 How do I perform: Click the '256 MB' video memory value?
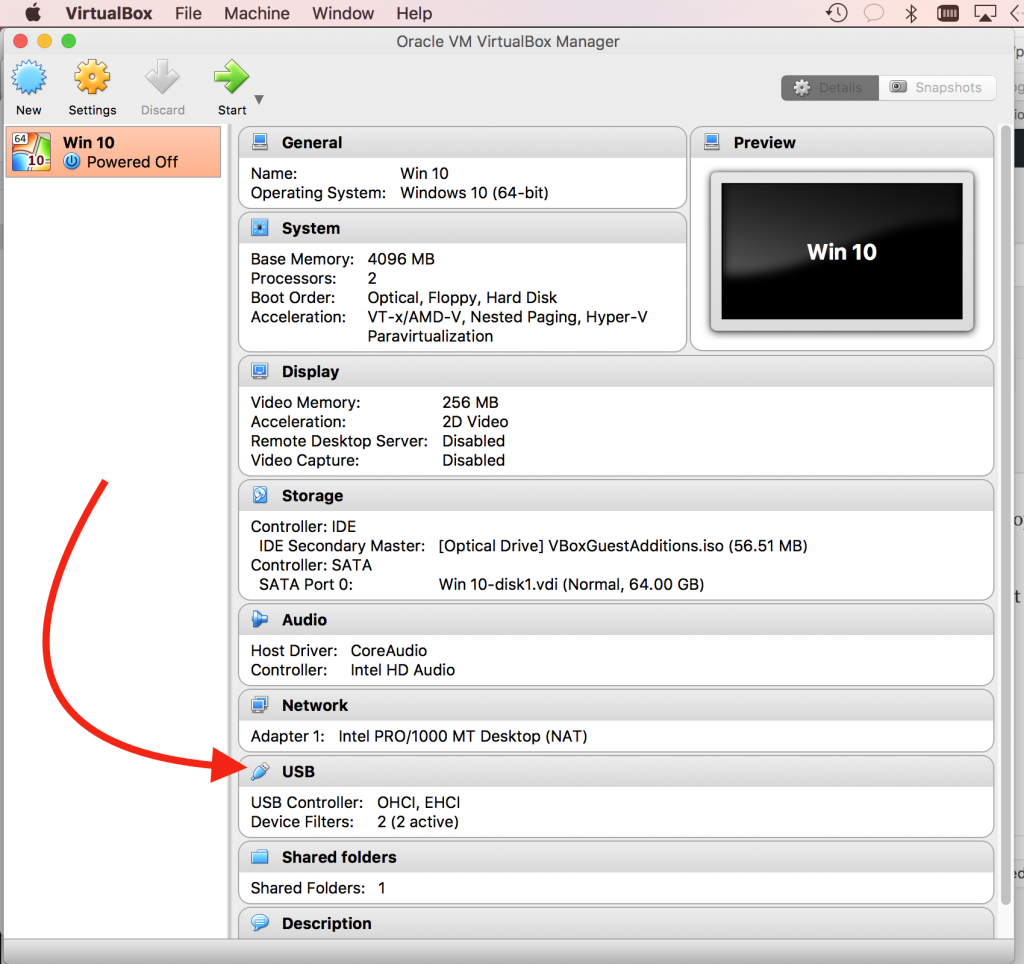tap(470, 402)
